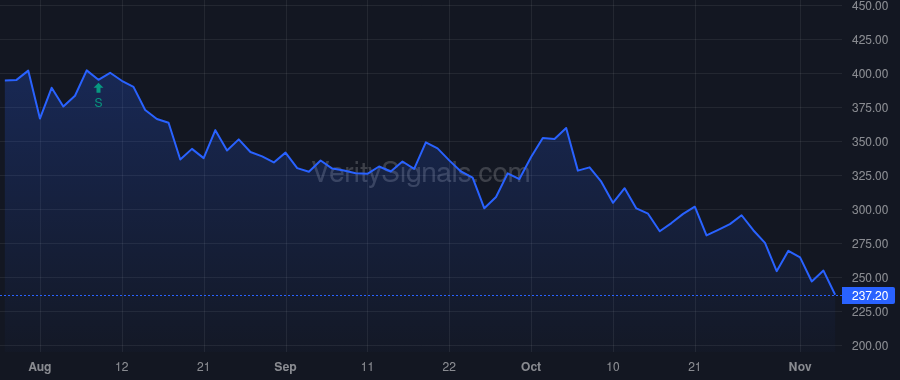Click the 21 date label after Oct
The width and height of the screenshot is (900, 380).
695,366
